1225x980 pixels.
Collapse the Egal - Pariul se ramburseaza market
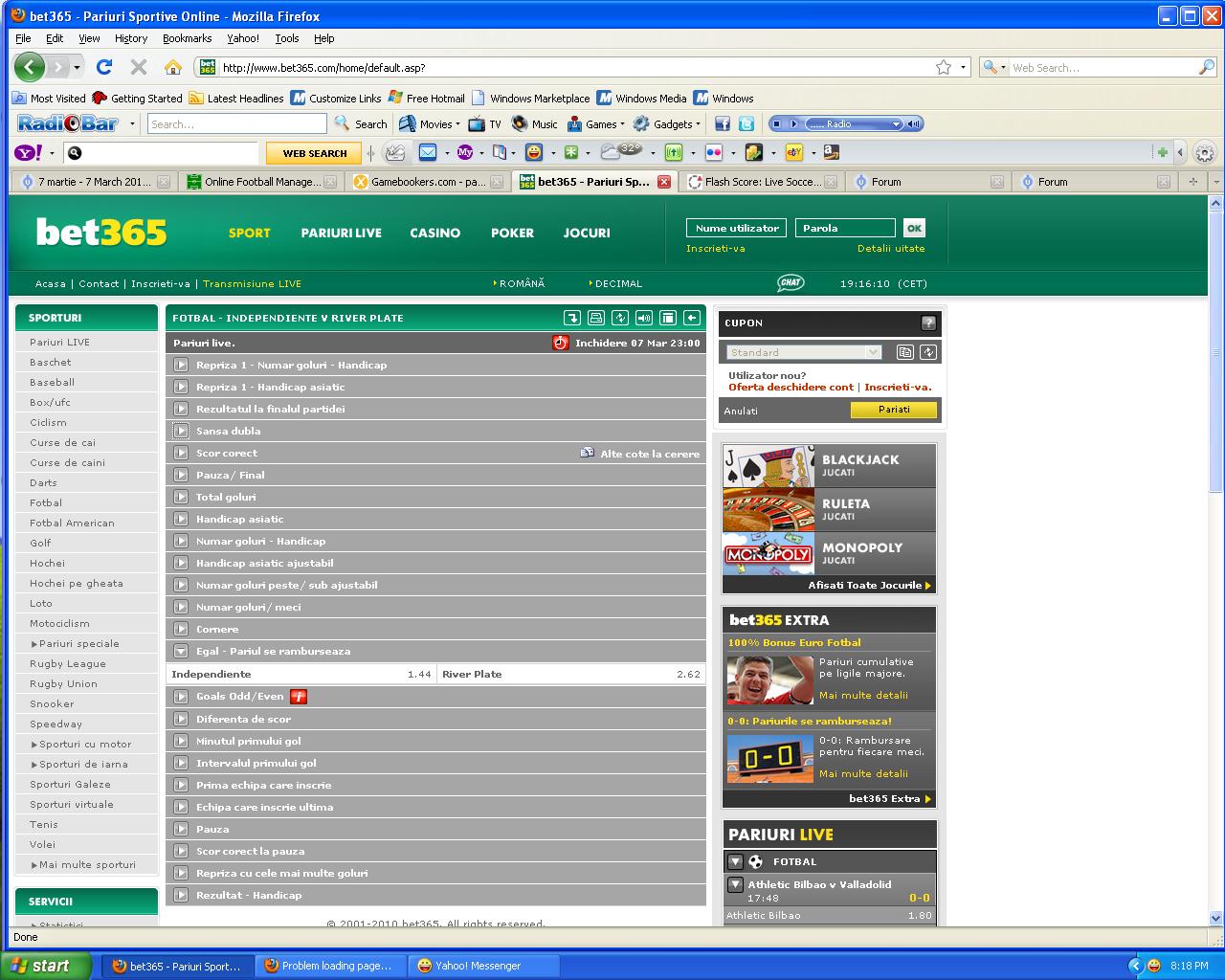pos(181,651)
